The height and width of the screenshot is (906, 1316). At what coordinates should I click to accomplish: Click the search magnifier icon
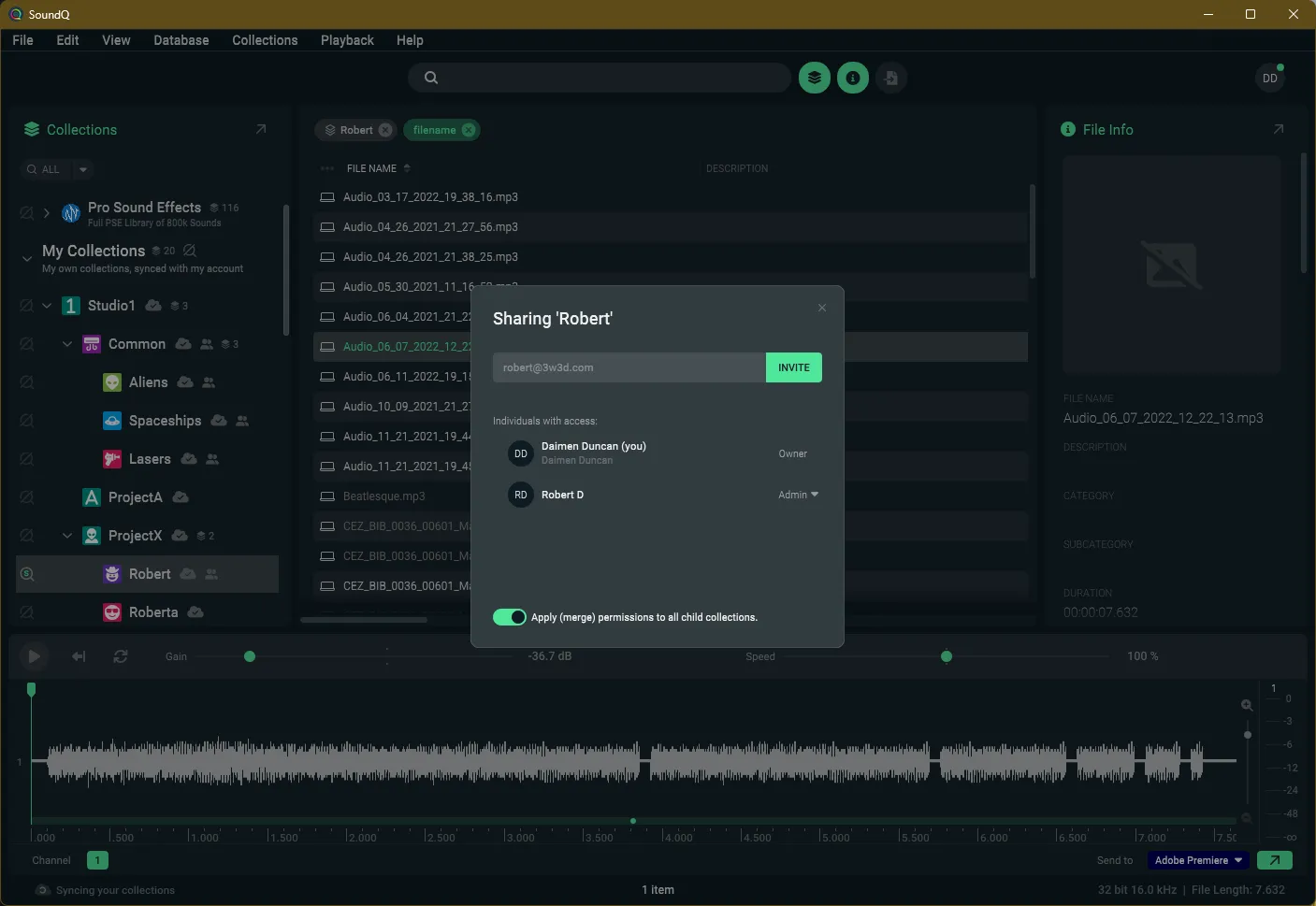pos(431,78)
